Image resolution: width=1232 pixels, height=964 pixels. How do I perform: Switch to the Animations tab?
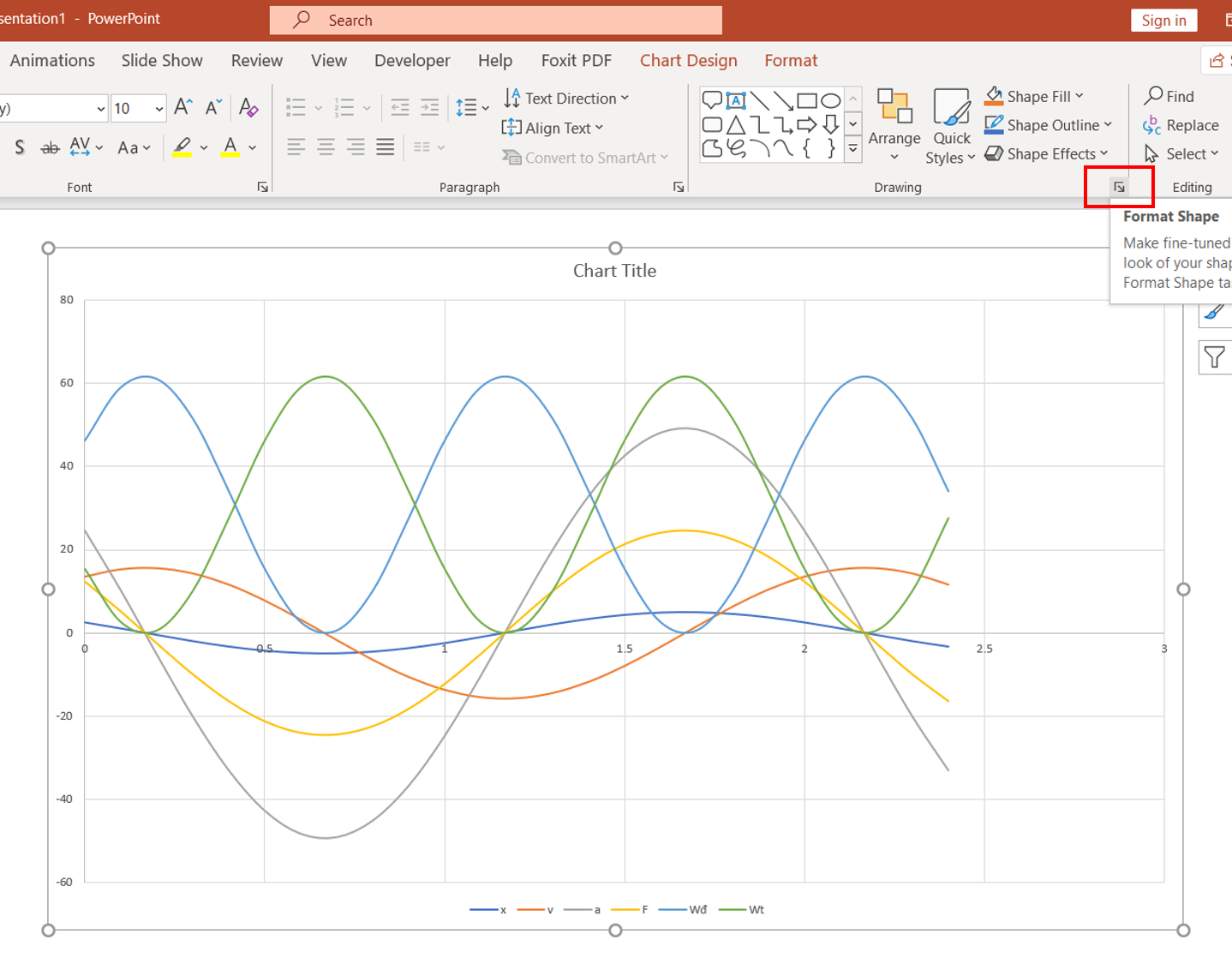pos(52,61)
